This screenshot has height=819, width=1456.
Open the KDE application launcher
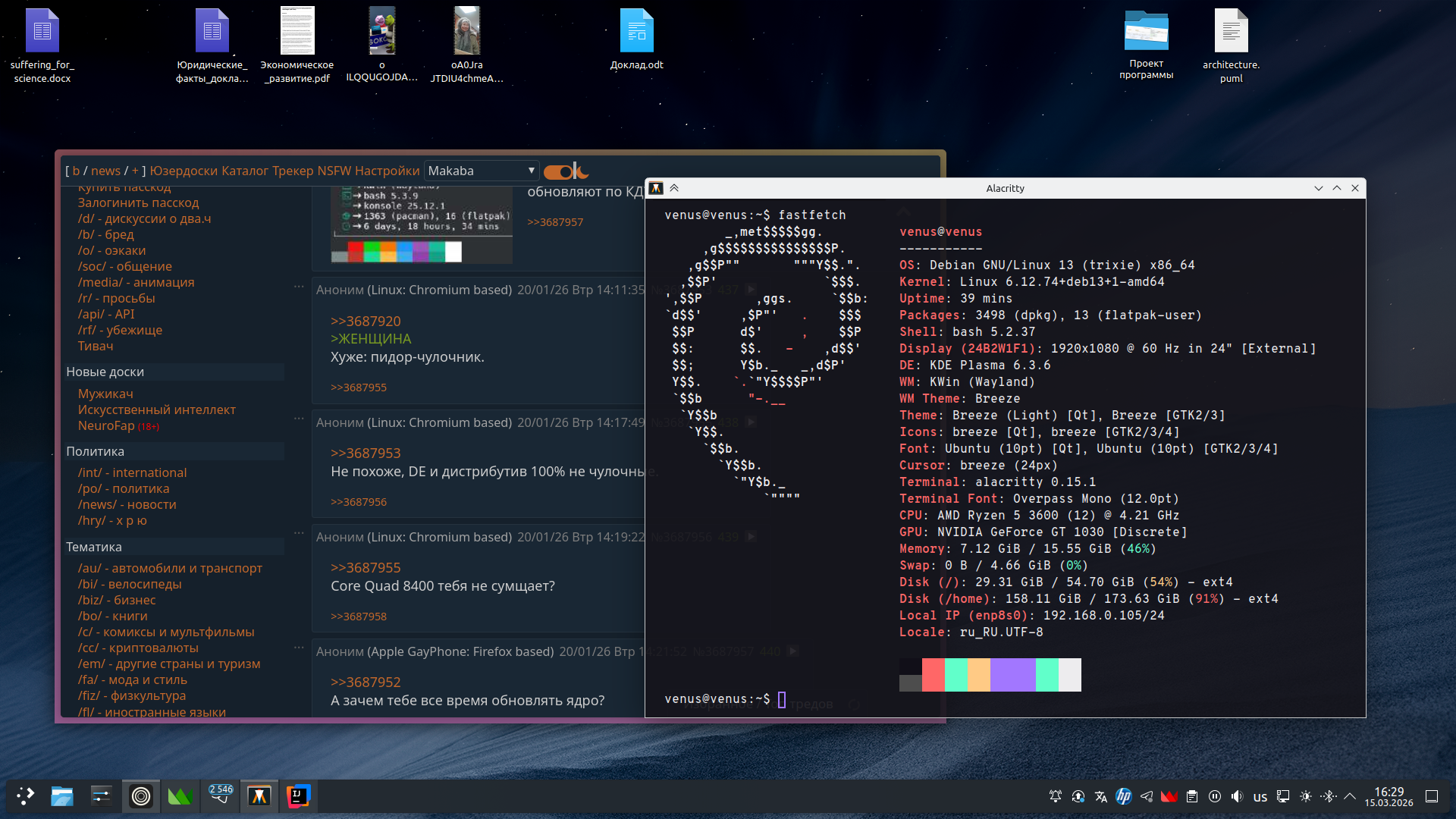pos(25,795)
